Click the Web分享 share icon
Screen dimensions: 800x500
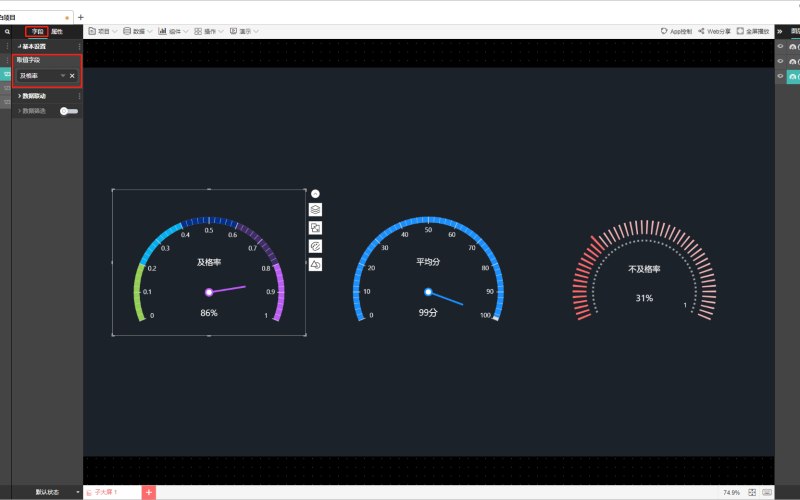pos(702,31)
